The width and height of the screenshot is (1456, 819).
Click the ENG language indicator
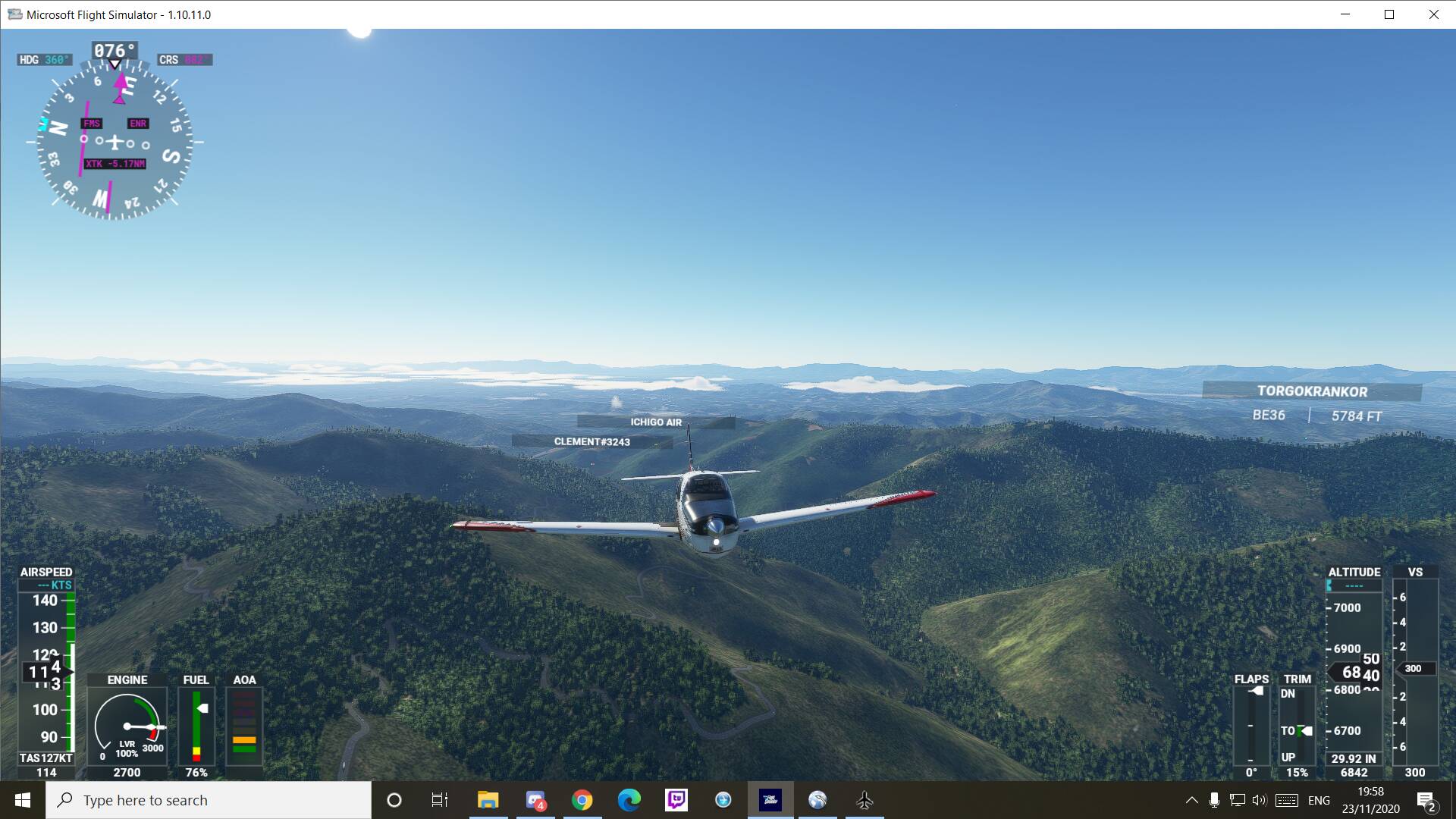(1319, 800)
